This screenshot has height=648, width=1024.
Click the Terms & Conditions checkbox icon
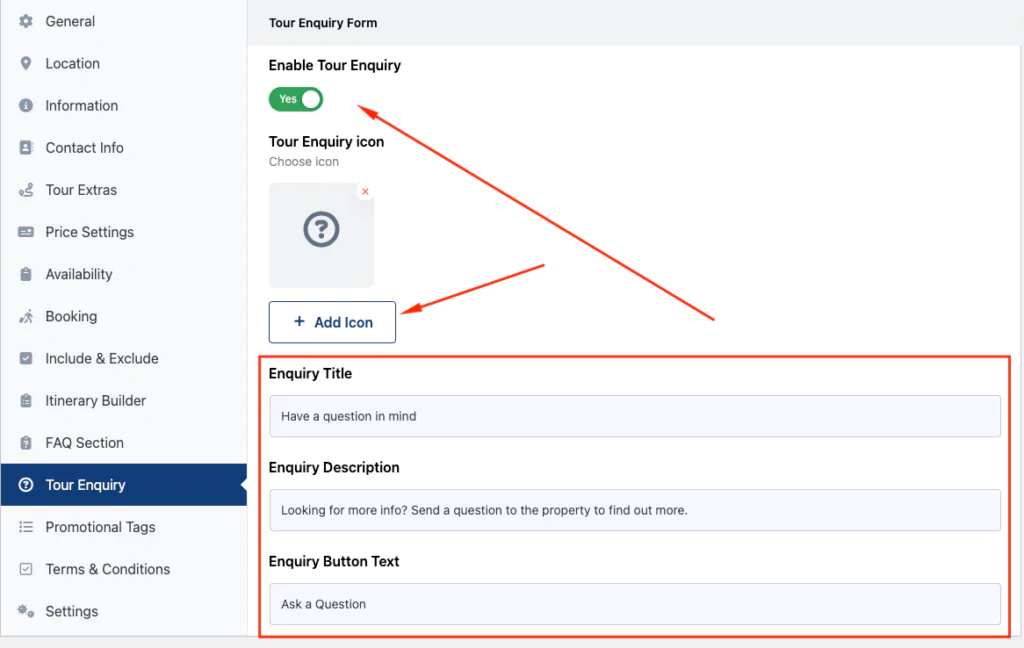click(x=25, y=569)
